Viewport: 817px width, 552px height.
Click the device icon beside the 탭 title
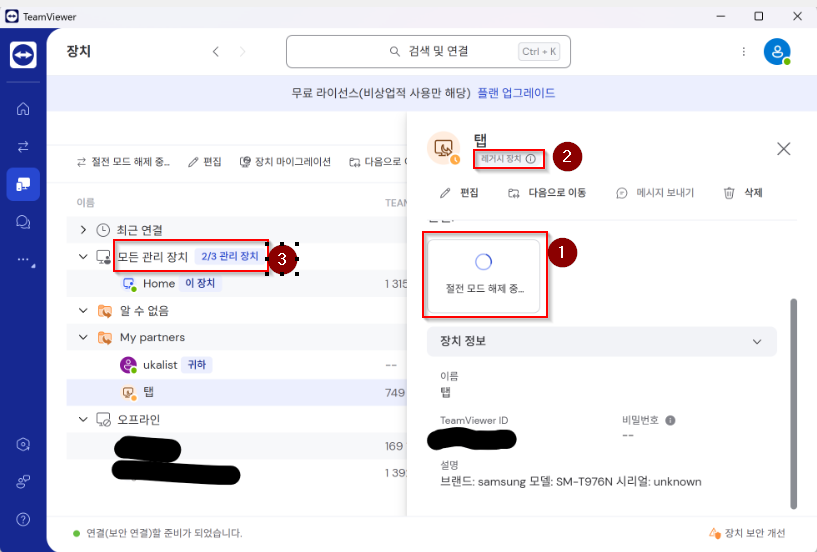click(x=444, y=149)
